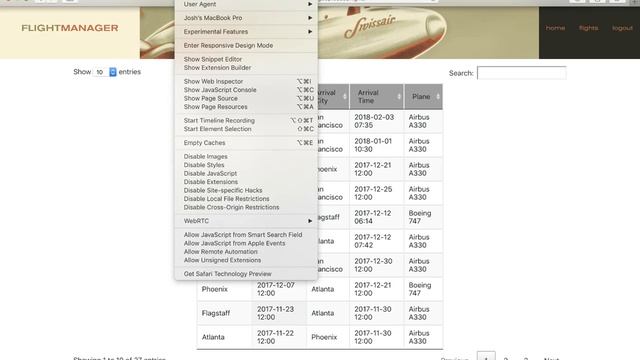
Task: Click the FLIGHTMANAGER logo
Action: pyautogui.click(x=70, y=28)
